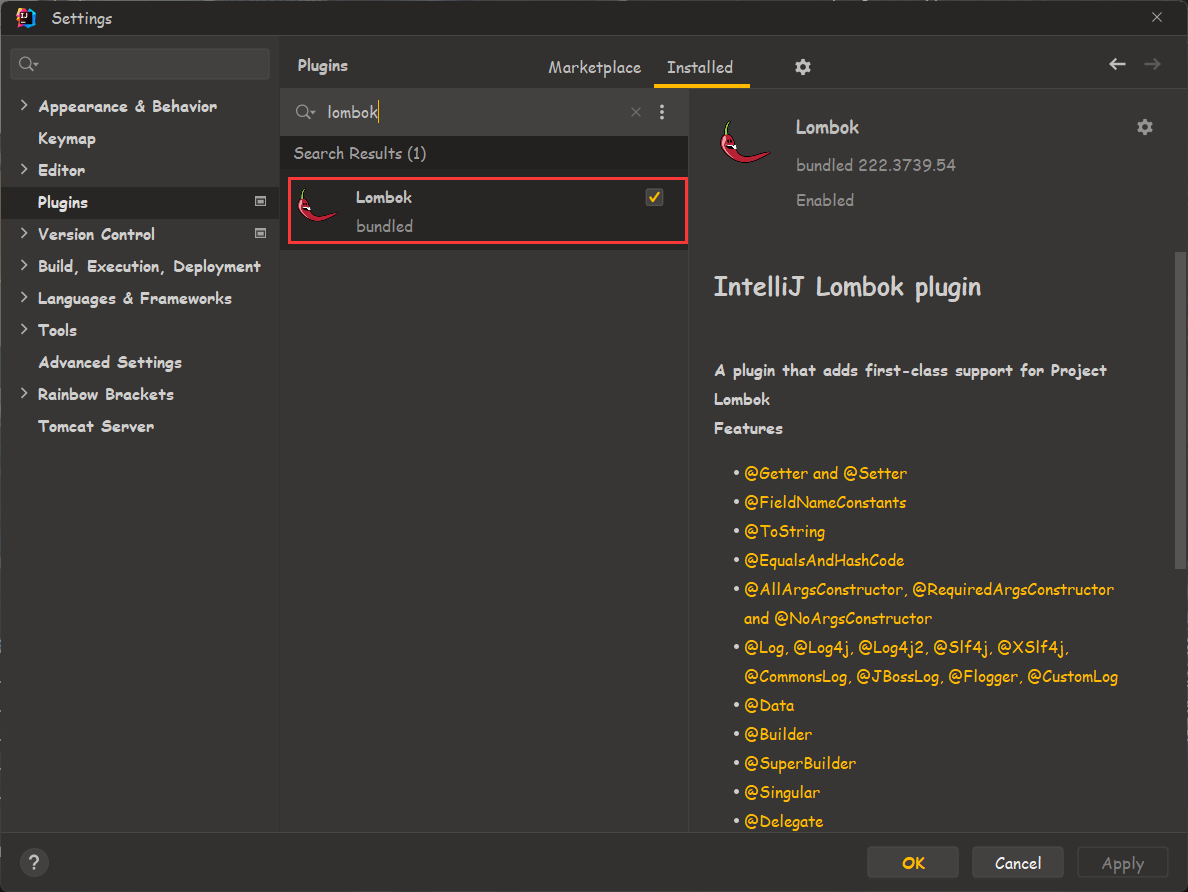Select Keymap in settings tree

67,139
